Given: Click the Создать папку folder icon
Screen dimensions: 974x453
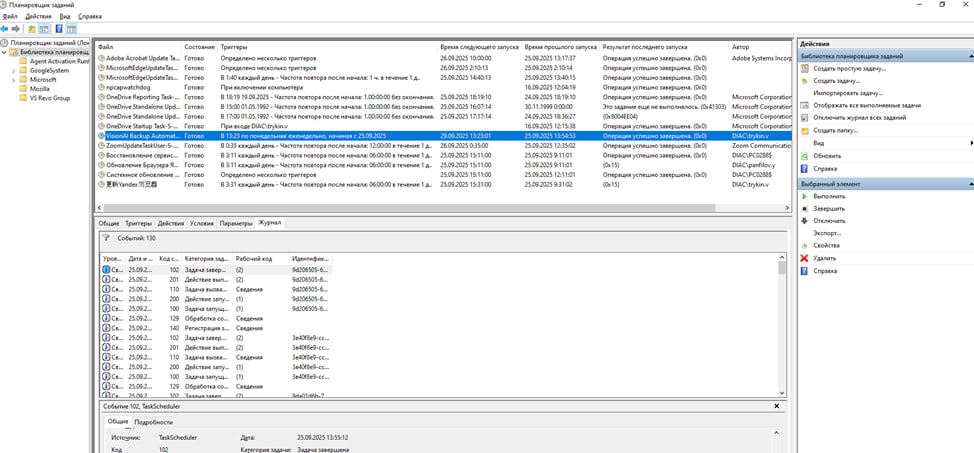Looking at the screenshot, I should click(804, 131).
